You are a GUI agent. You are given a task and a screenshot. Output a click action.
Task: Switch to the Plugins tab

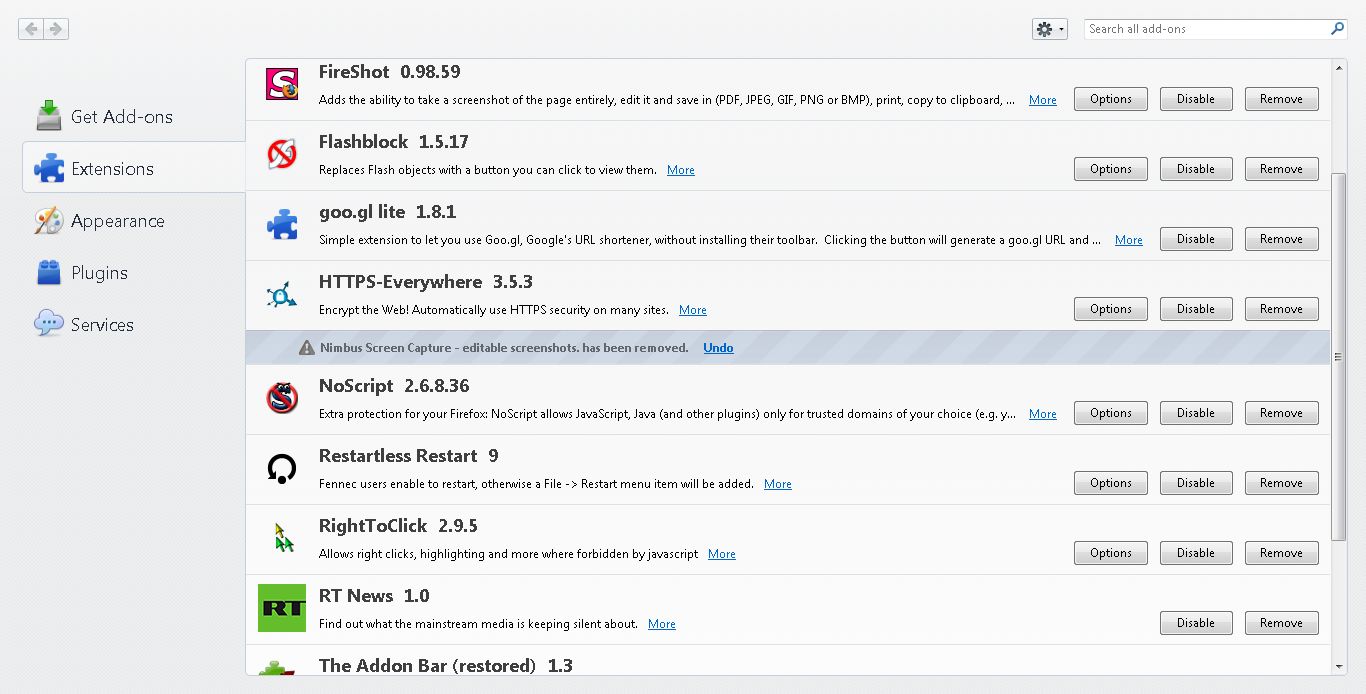(99, 273)
